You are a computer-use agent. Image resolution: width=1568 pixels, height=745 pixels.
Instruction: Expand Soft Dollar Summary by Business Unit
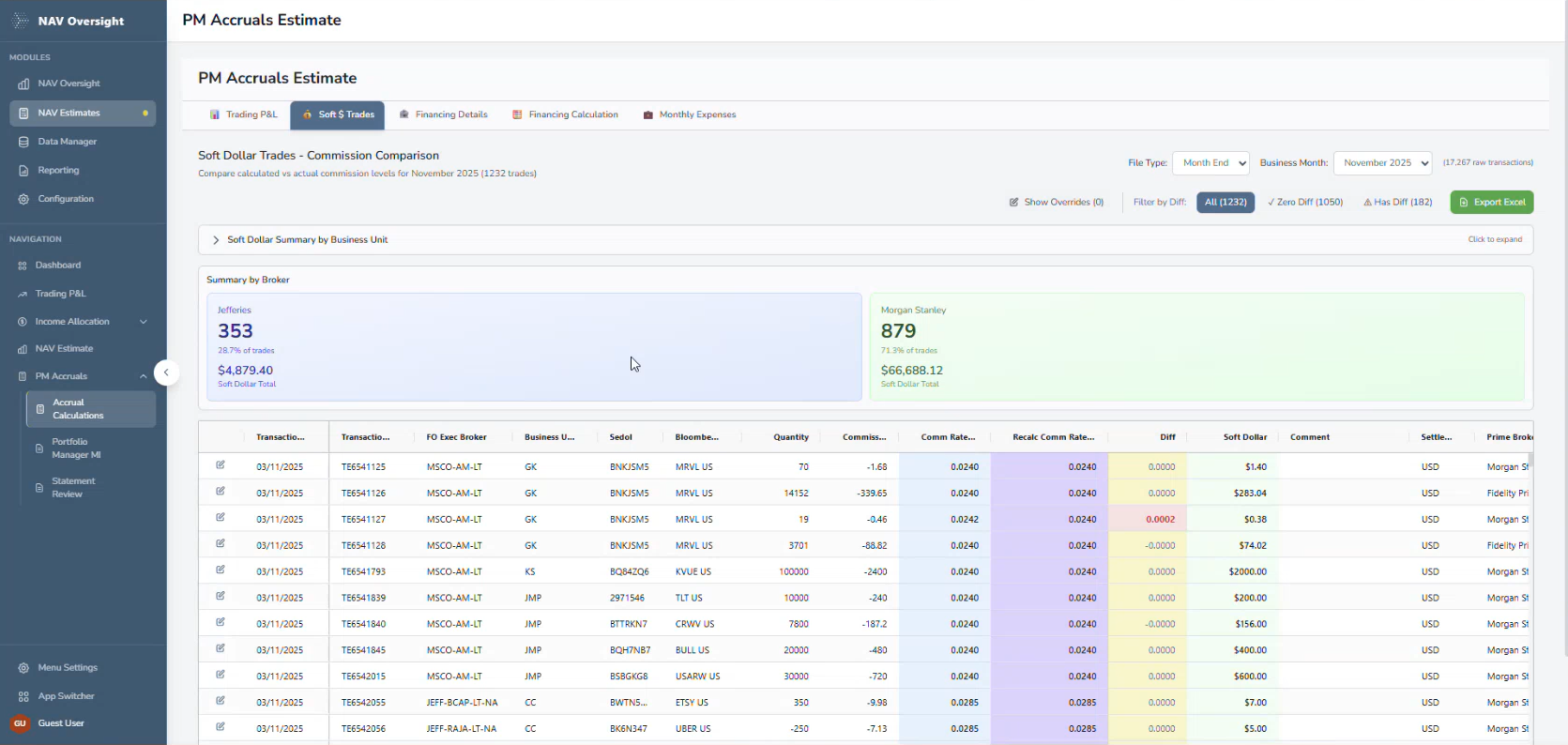(307, 240)
